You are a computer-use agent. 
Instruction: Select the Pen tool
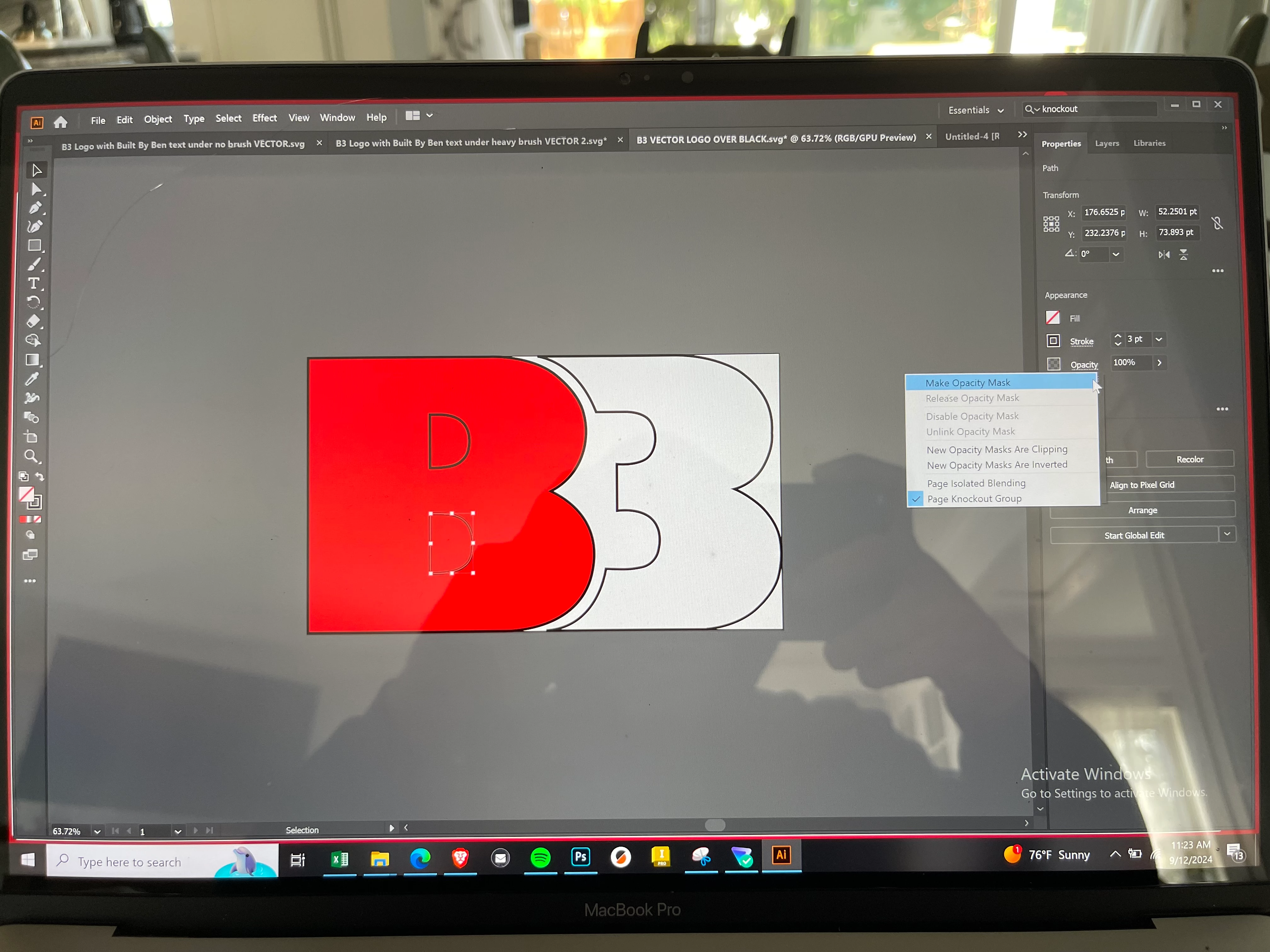(x=35, y=208)
